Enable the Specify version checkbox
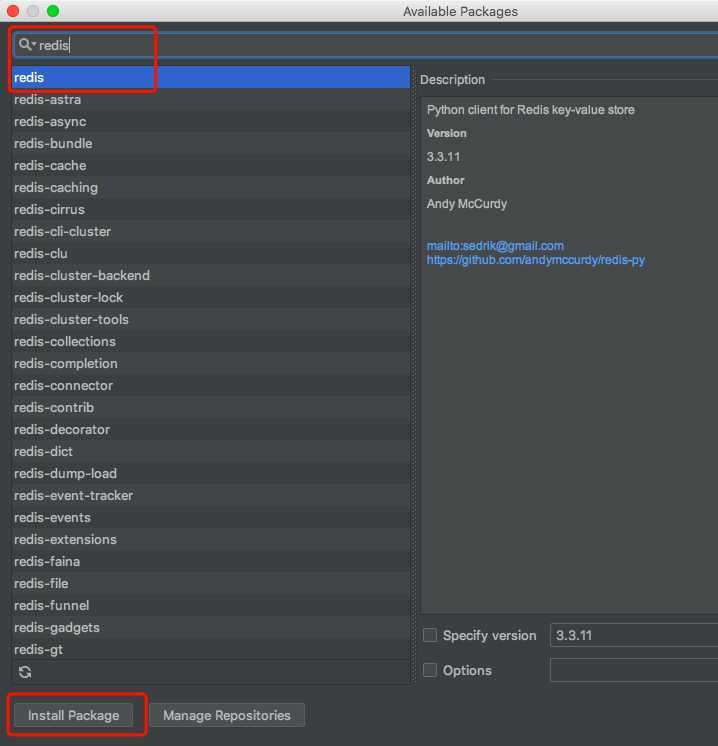 pyautogui.click(x=430, y=635)
